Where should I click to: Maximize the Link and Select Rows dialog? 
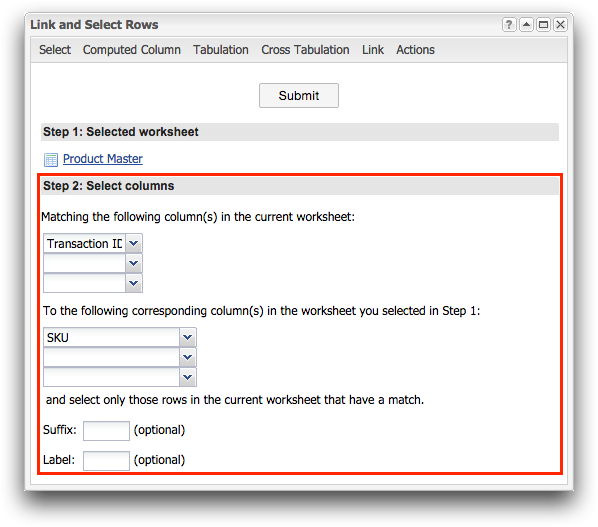point(543,25)
